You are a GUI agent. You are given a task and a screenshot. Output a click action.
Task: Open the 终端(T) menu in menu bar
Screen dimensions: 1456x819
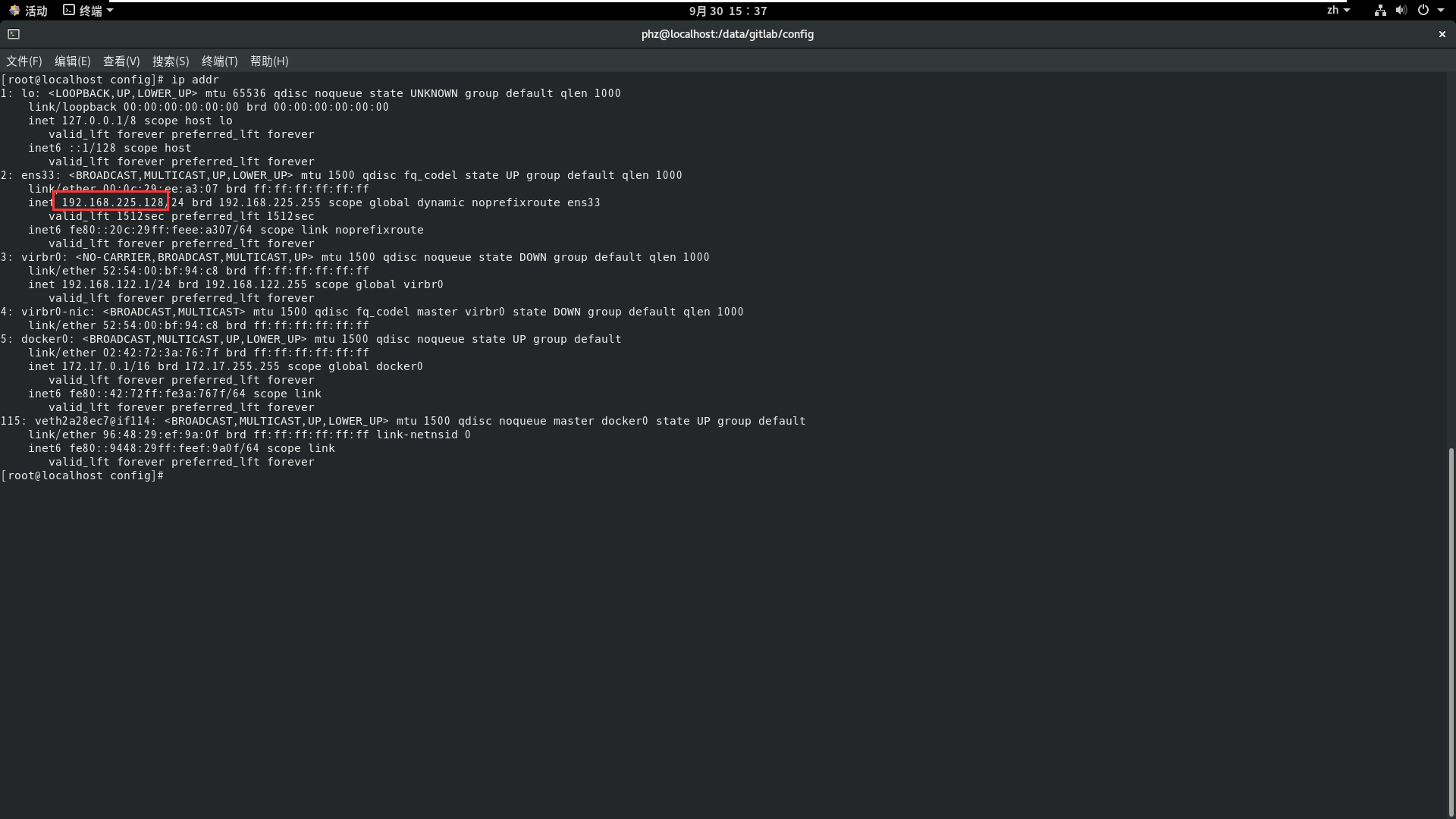click(x=219, y=61)
